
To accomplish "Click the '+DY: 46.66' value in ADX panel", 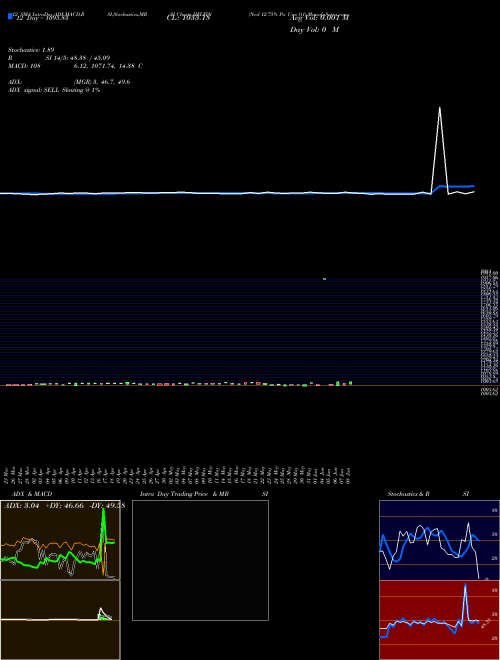I will point(64,506).
